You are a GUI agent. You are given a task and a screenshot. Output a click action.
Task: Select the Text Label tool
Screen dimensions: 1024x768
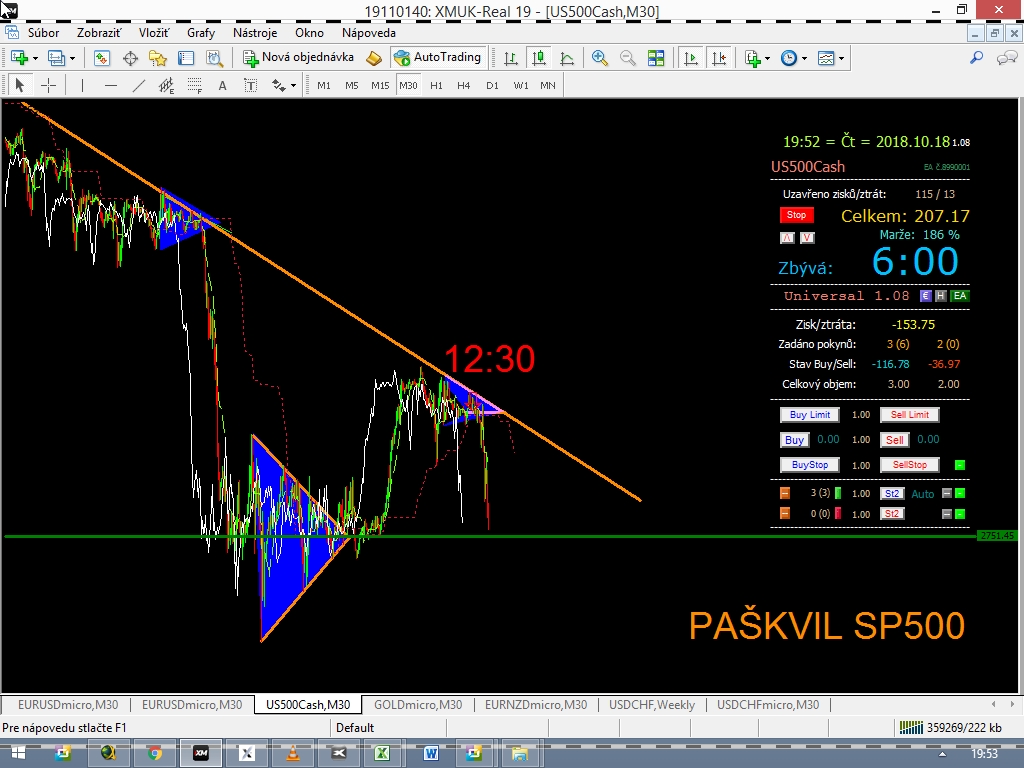click(x=251, y=86)
